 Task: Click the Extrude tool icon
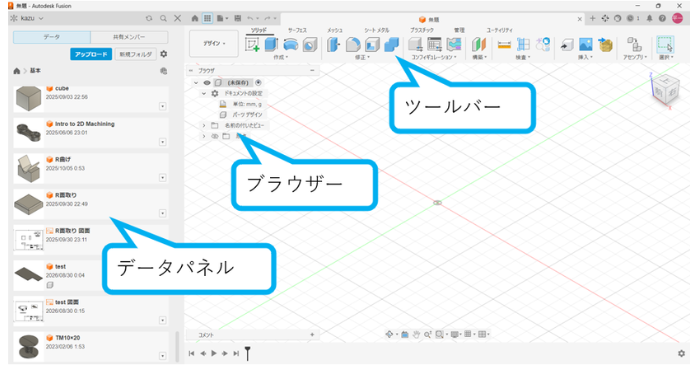272,45
